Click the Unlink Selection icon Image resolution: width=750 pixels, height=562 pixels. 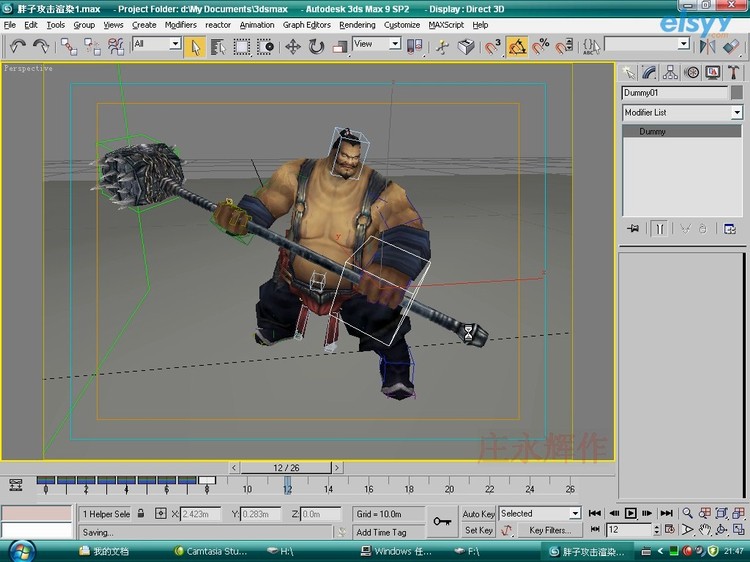tap(92, 47)
